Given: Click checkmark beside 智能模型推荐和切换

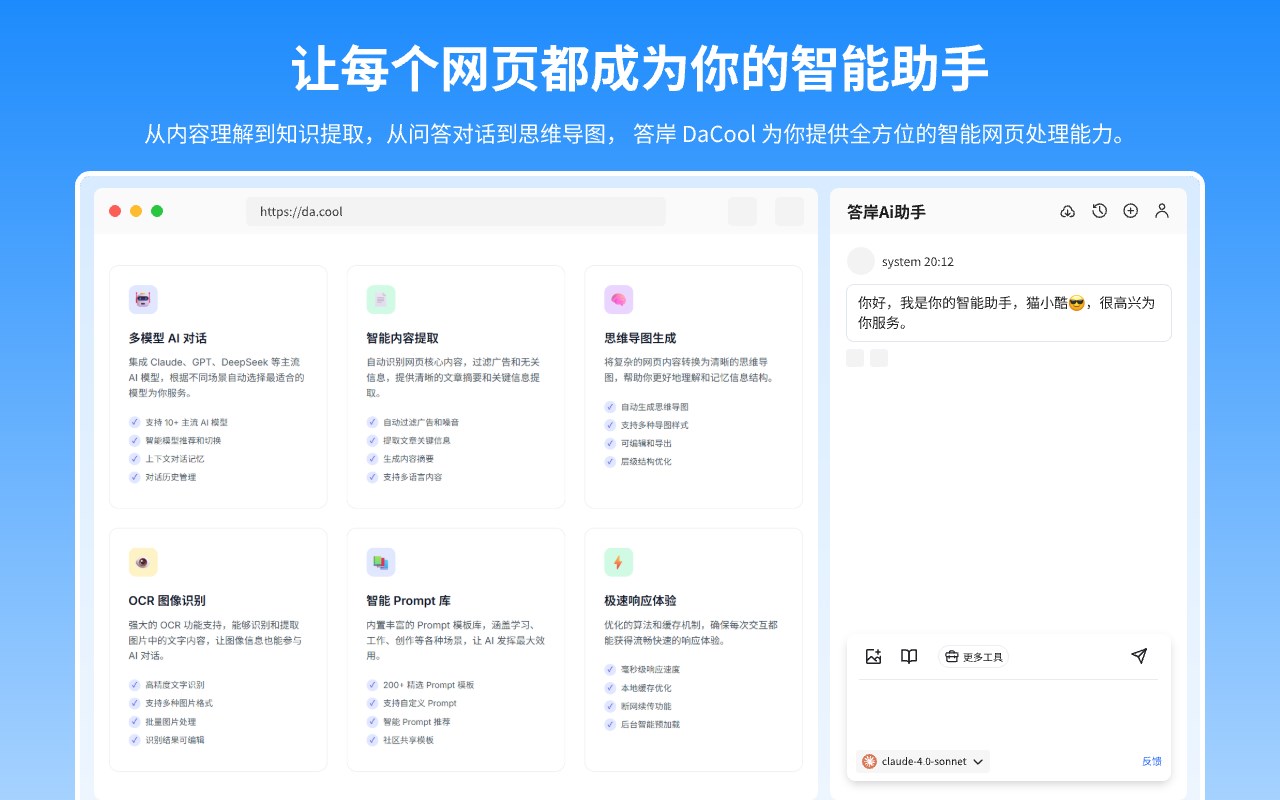Looking at the screenshot, I should pyautogui.click(x=134, y=440).
